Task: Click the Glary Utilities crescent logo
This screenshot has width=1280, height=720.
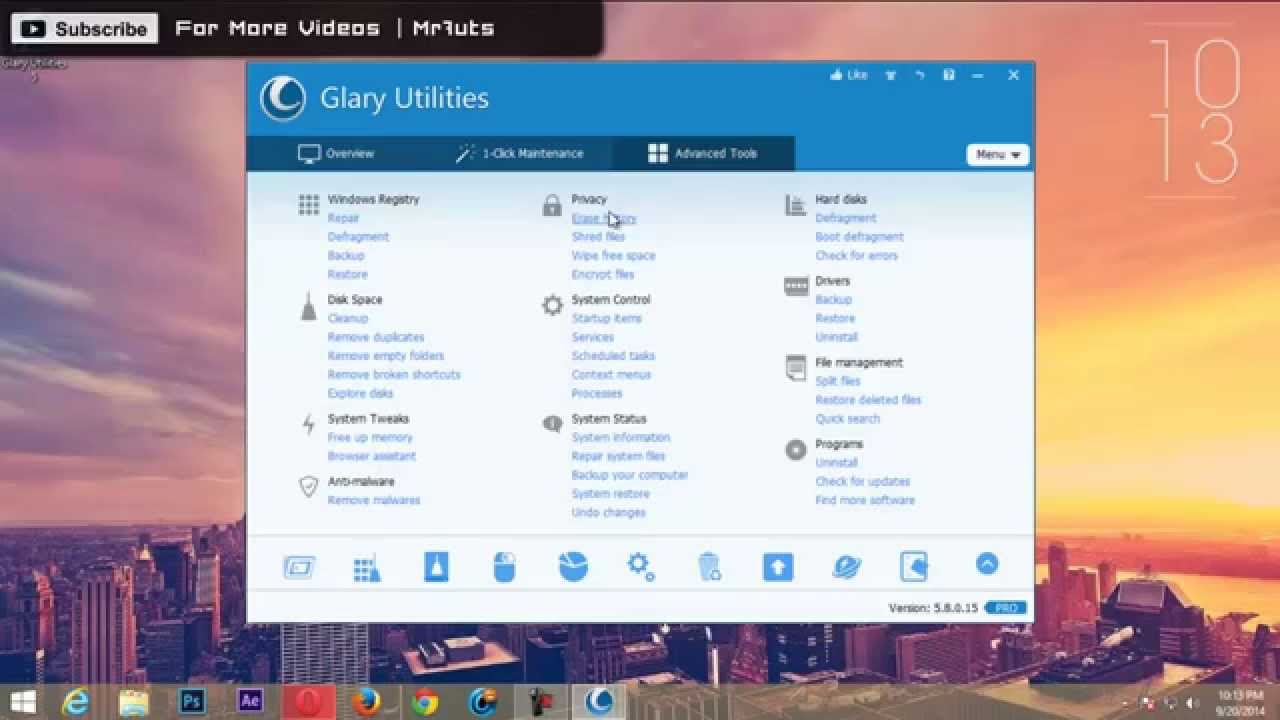Action: point(283,98)
